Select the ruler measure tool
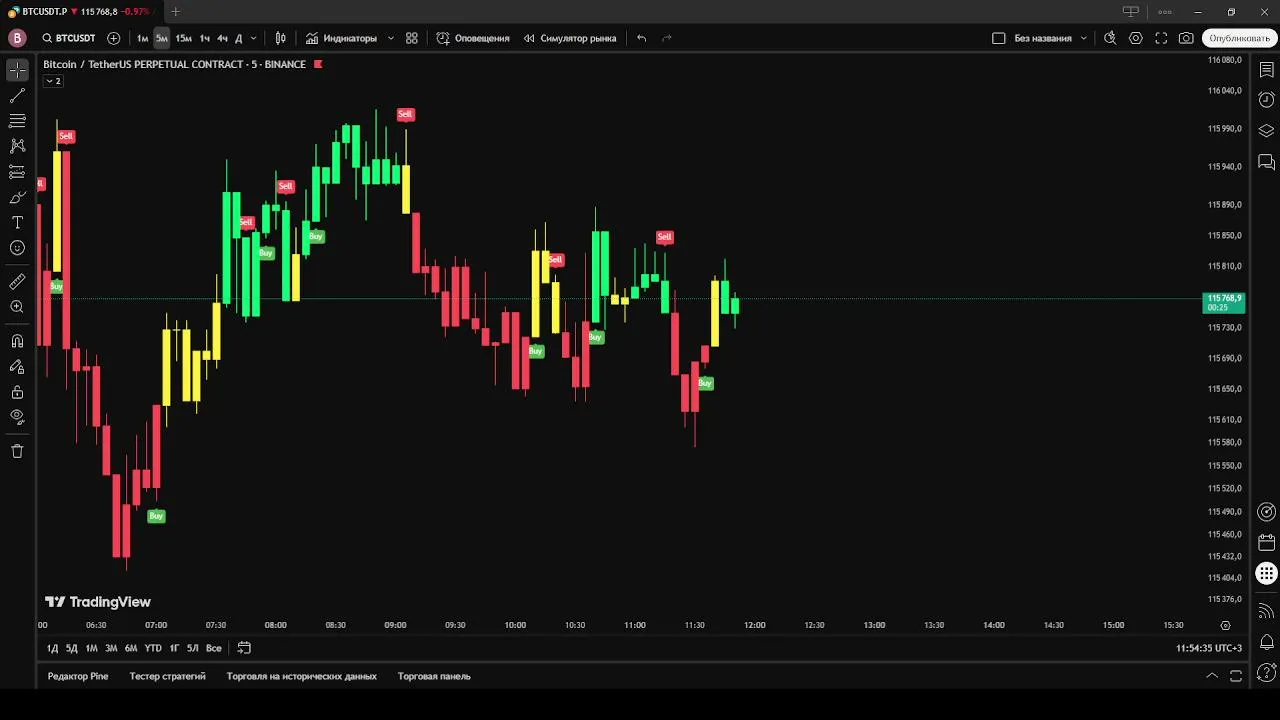 (17, 282)
